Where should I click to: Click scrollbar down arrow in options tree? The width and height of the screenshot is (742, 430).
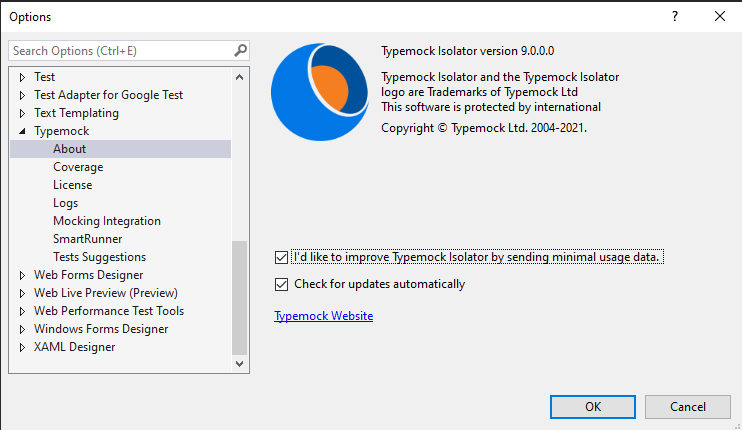(x=240, y=365)
